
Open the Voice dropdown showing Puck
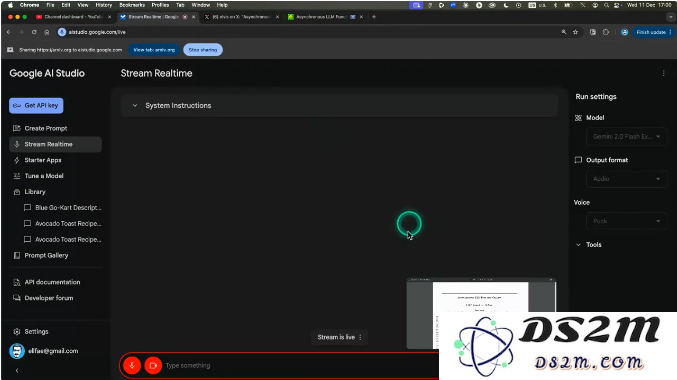[626, 221]
